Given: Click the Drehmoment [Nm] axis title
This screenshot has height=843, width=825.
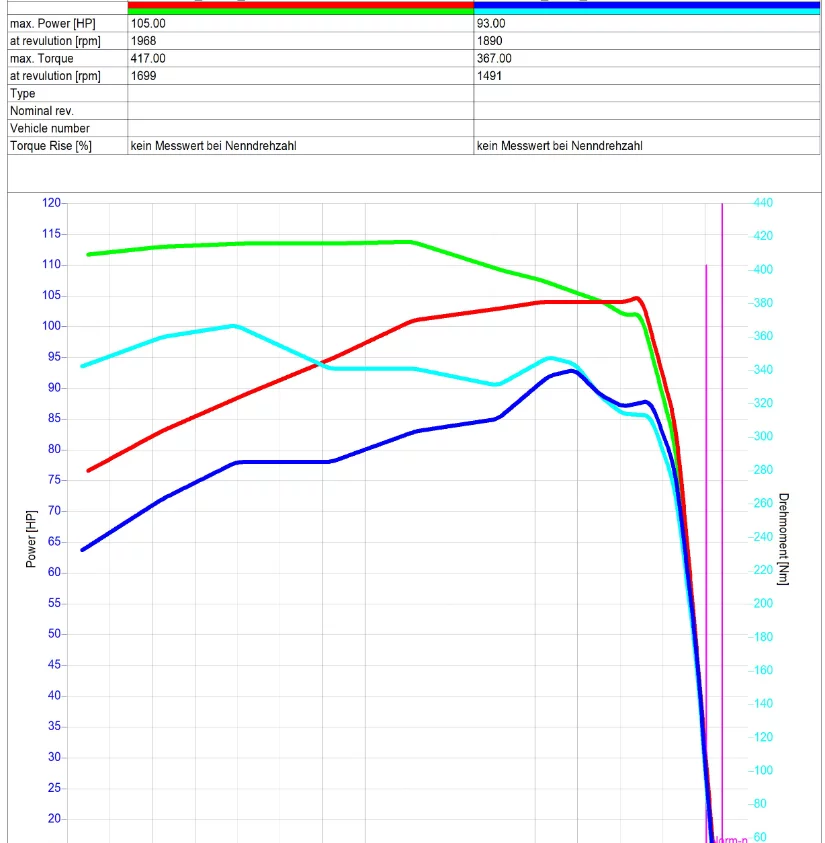Looking at the screenshot, I should [784, 539].
